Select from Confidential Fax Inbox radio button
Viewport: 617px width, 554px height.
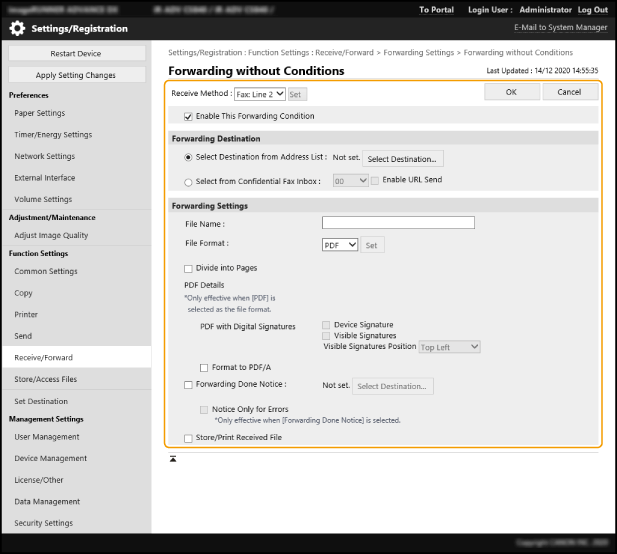(189, 181)
